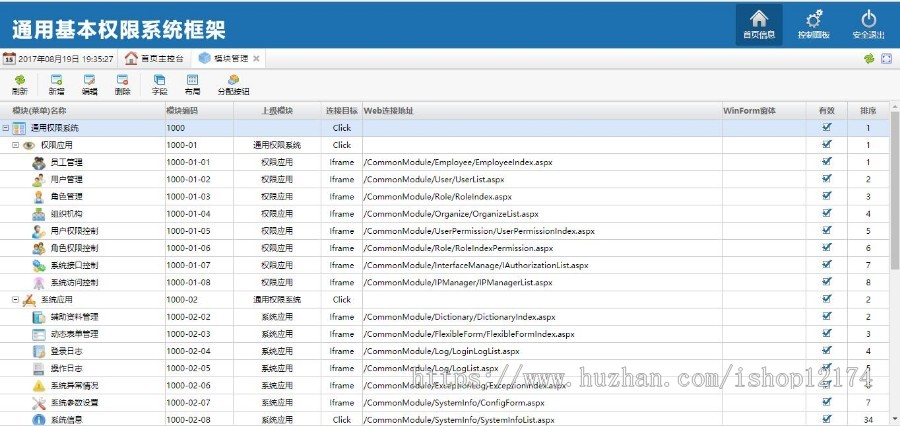Click the /CommonModule/IPManager/IPManagerList.aspx address cell
Screen dimensions: 900x426
[x=542, y=282]
